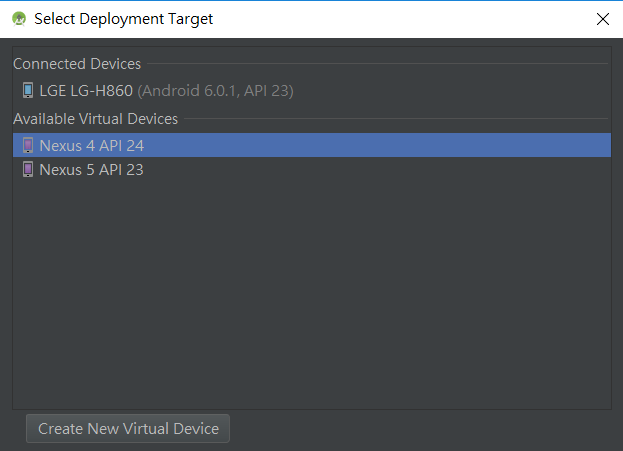
Task: Click the Nexus 5 API 23 emulator icon
Action: (28, 169)
